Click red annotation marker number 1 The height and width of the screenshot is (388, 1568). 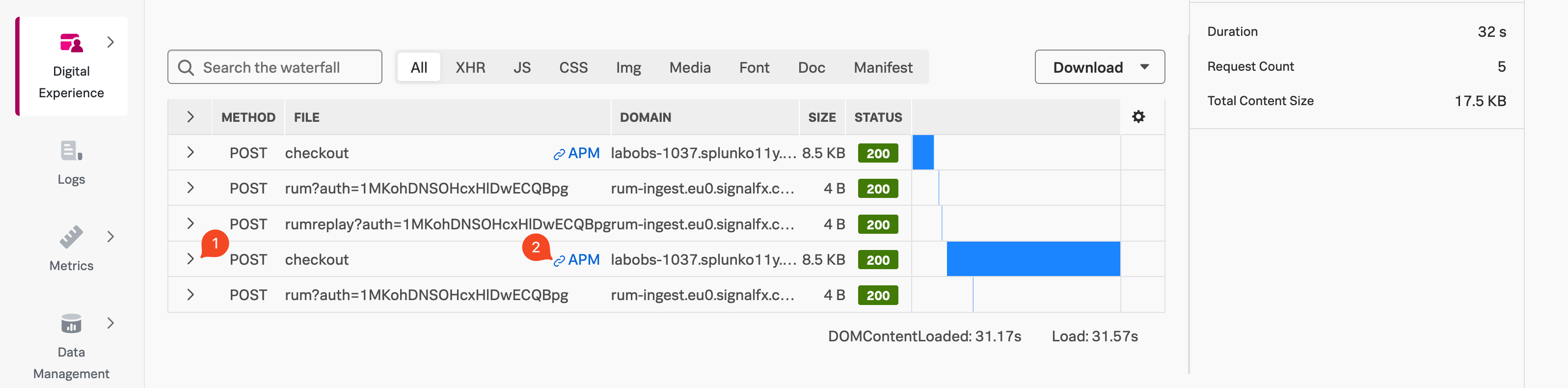(x=214, y=244)
